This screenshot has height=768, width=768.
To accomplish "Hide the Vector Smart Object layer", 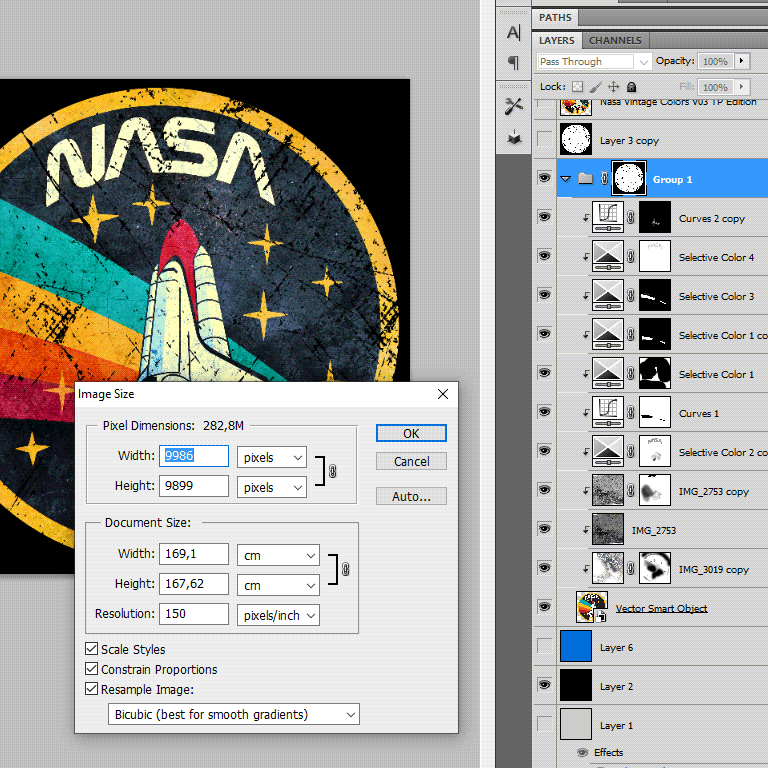I will (544, 606).
